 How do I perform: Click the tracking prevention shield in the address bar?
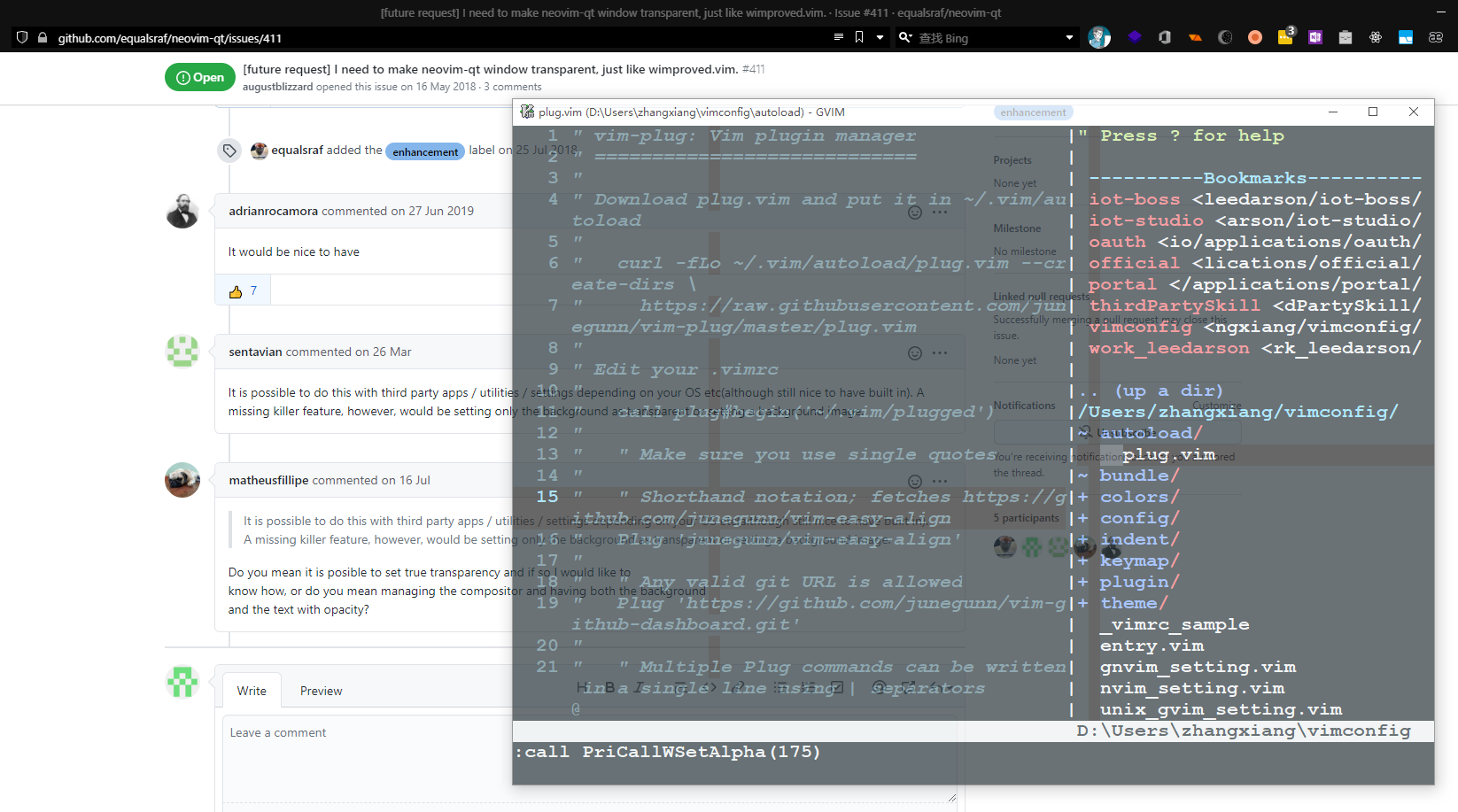20,37
